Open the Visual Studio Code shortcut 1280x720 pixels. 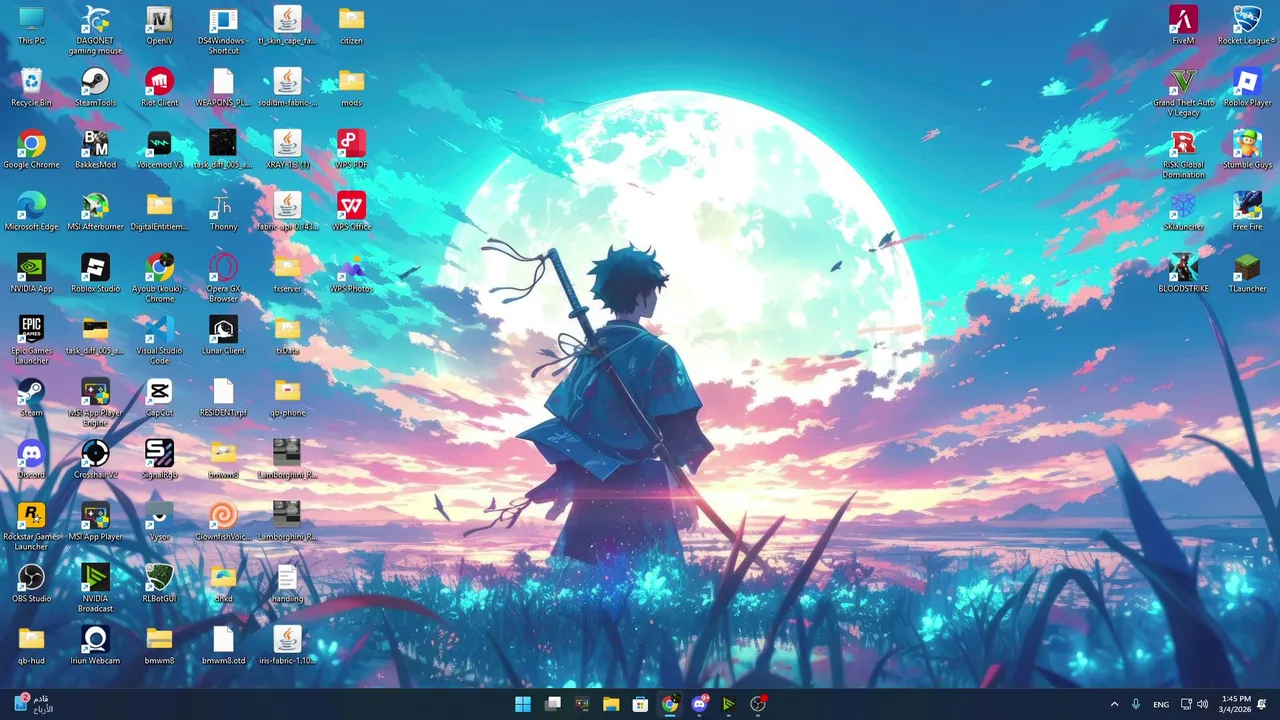[x=159, y=340]
